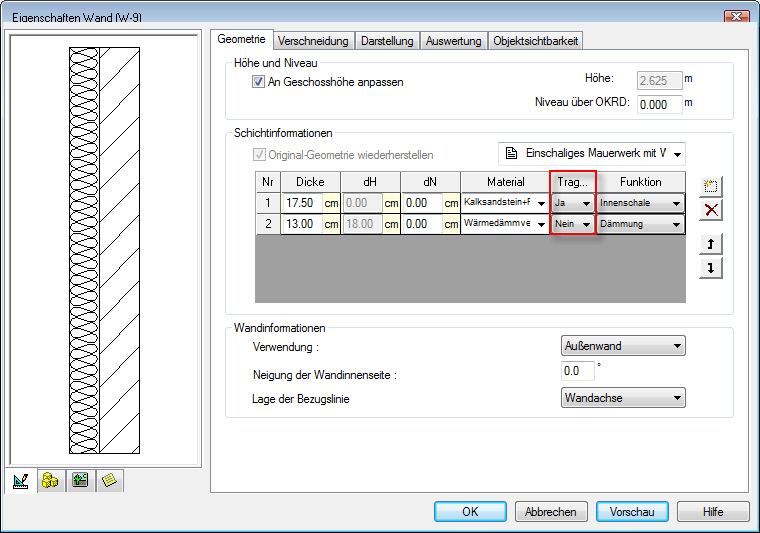Open the Dämmung function dropdown

(x=641, y=224)
